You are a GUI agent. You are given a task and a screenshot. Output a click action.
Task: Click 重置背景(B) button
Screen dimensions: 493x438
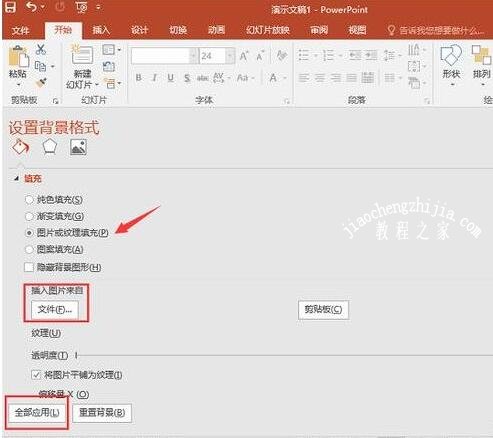102,413
